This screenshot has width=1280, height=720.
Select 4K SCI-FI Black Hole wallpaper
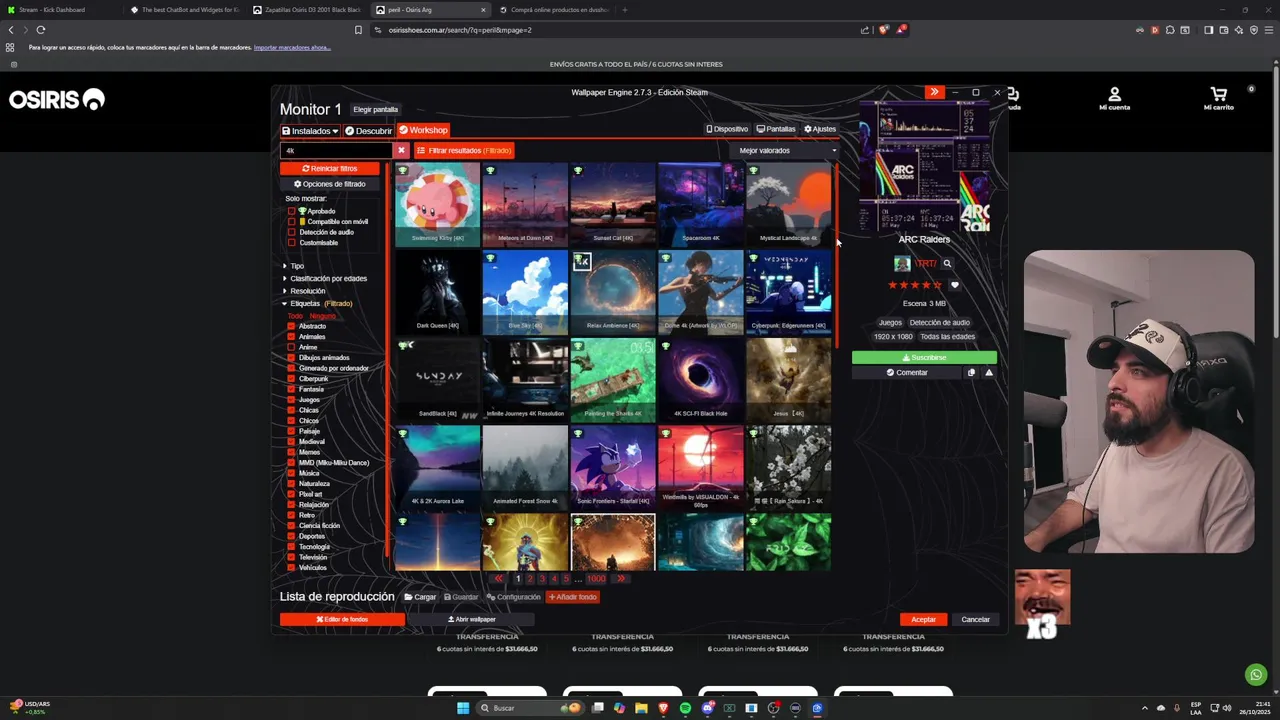(x=700, y=379)
